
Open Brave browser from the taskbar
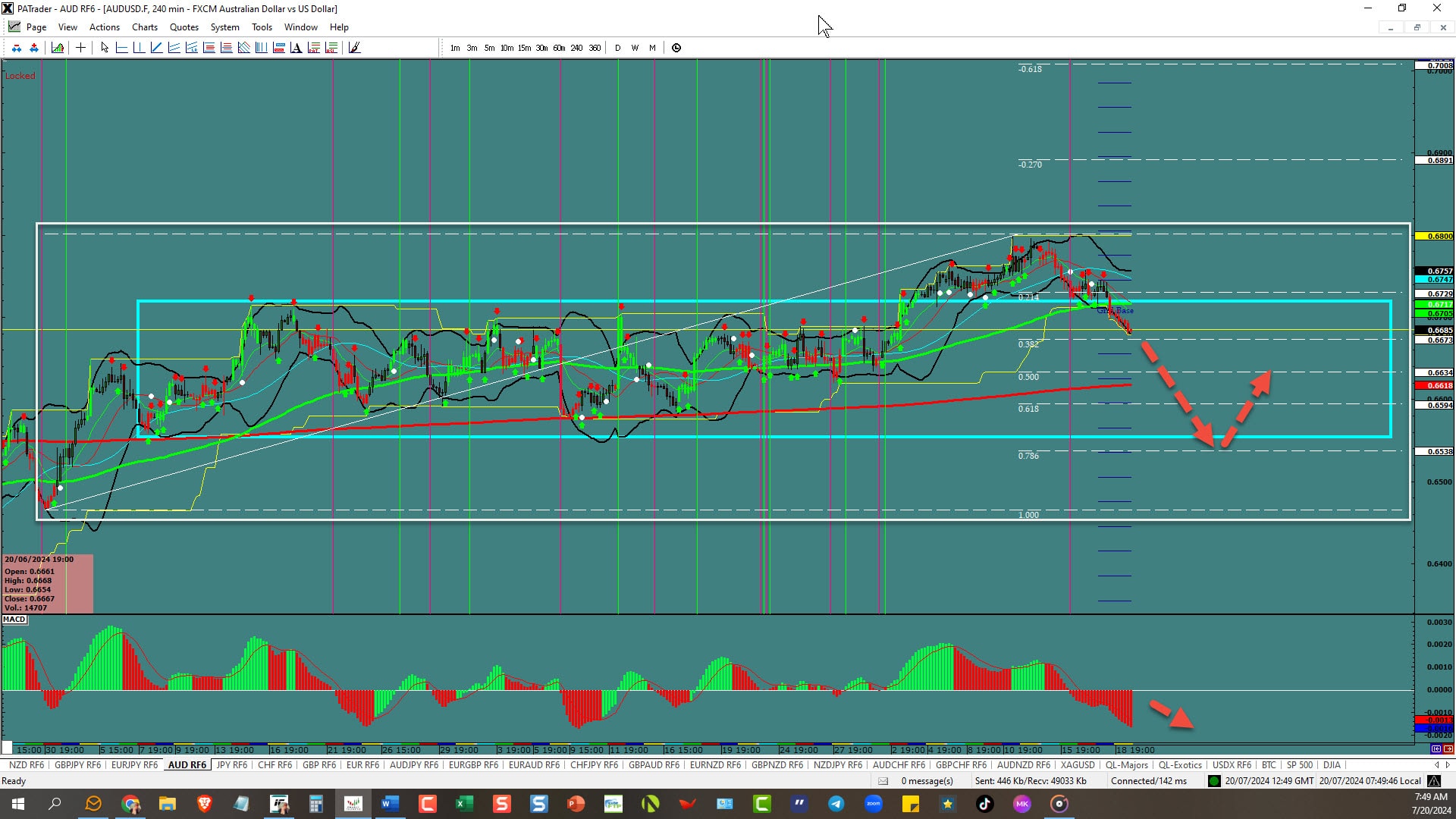(x=205, y=804)
